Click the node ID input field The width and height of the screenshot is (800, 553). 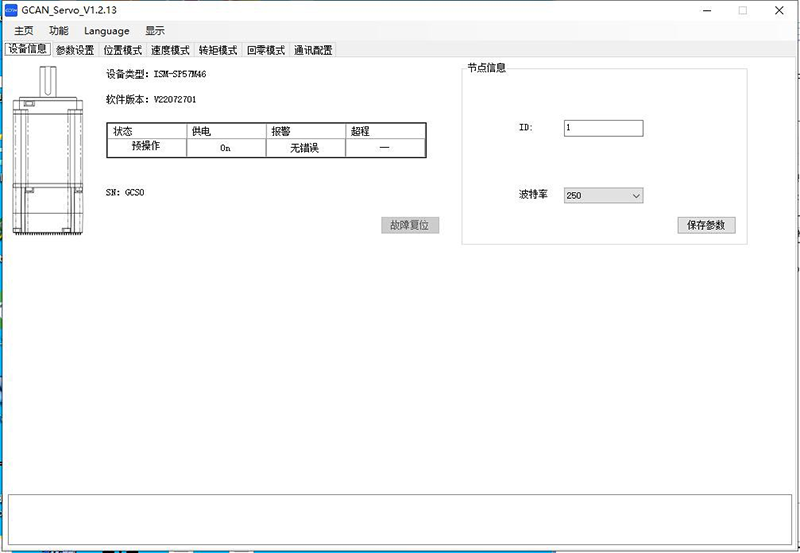[x=603, y=128]
